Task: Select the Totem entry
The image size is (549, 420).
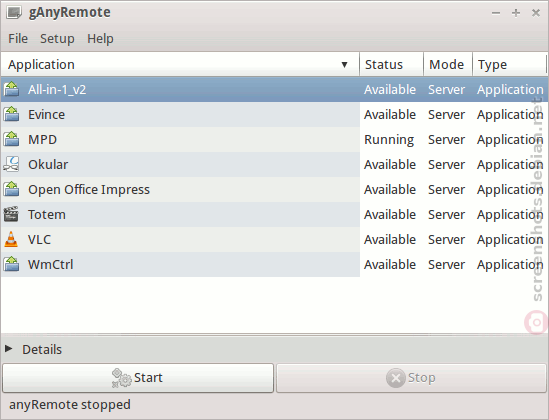Action: [x=47, y=215]
